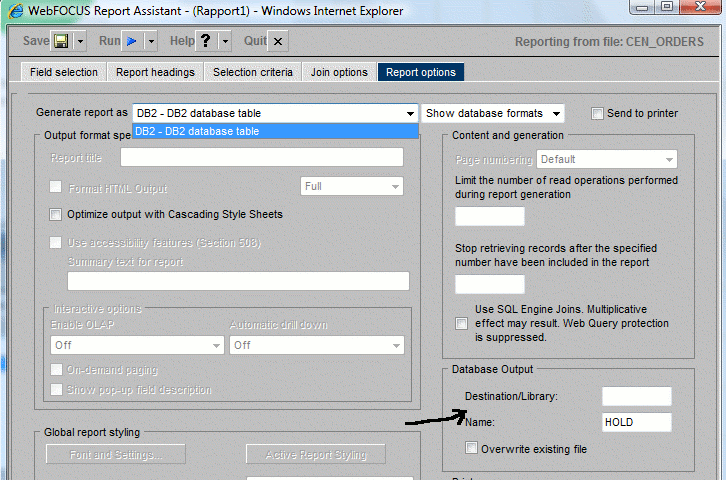Open the Join options tab
Image resolution: width=726 pixels, height=480 pixels.
point(339,72)
